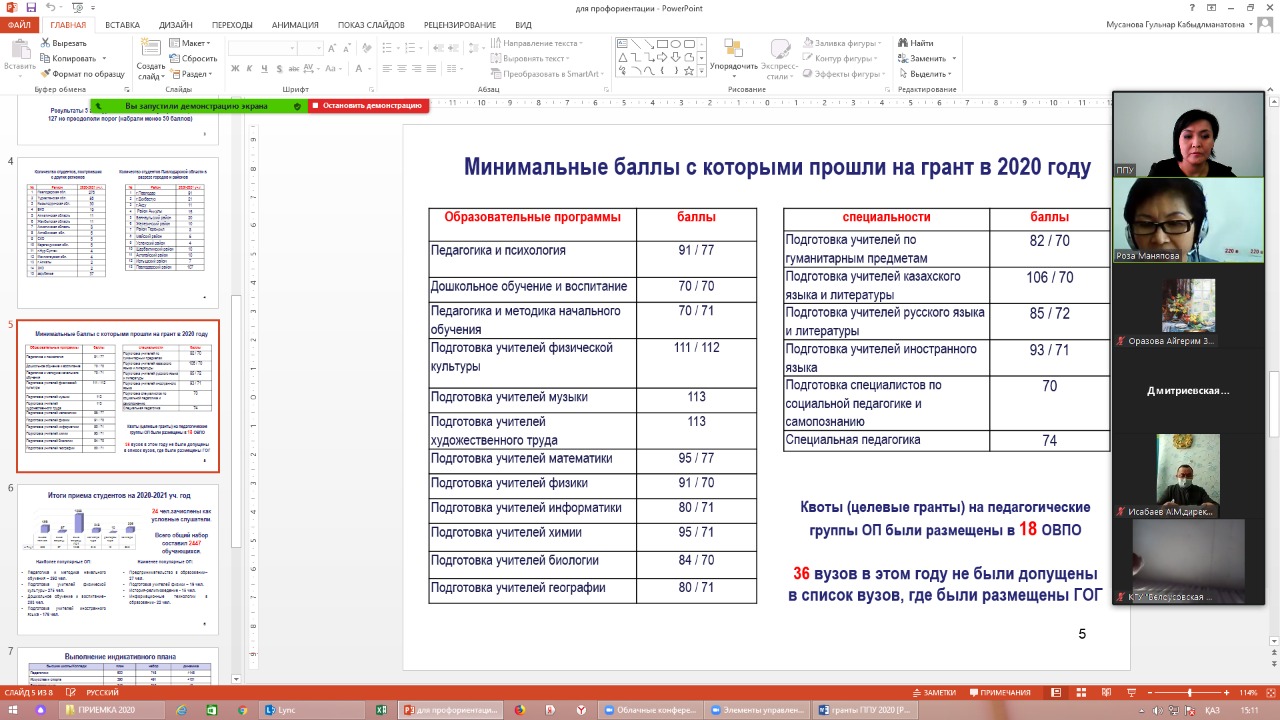The width and height of the screenshot is (1280, 720).
Task: Decrease font size with smaller A icon
Action: [347, 48]
